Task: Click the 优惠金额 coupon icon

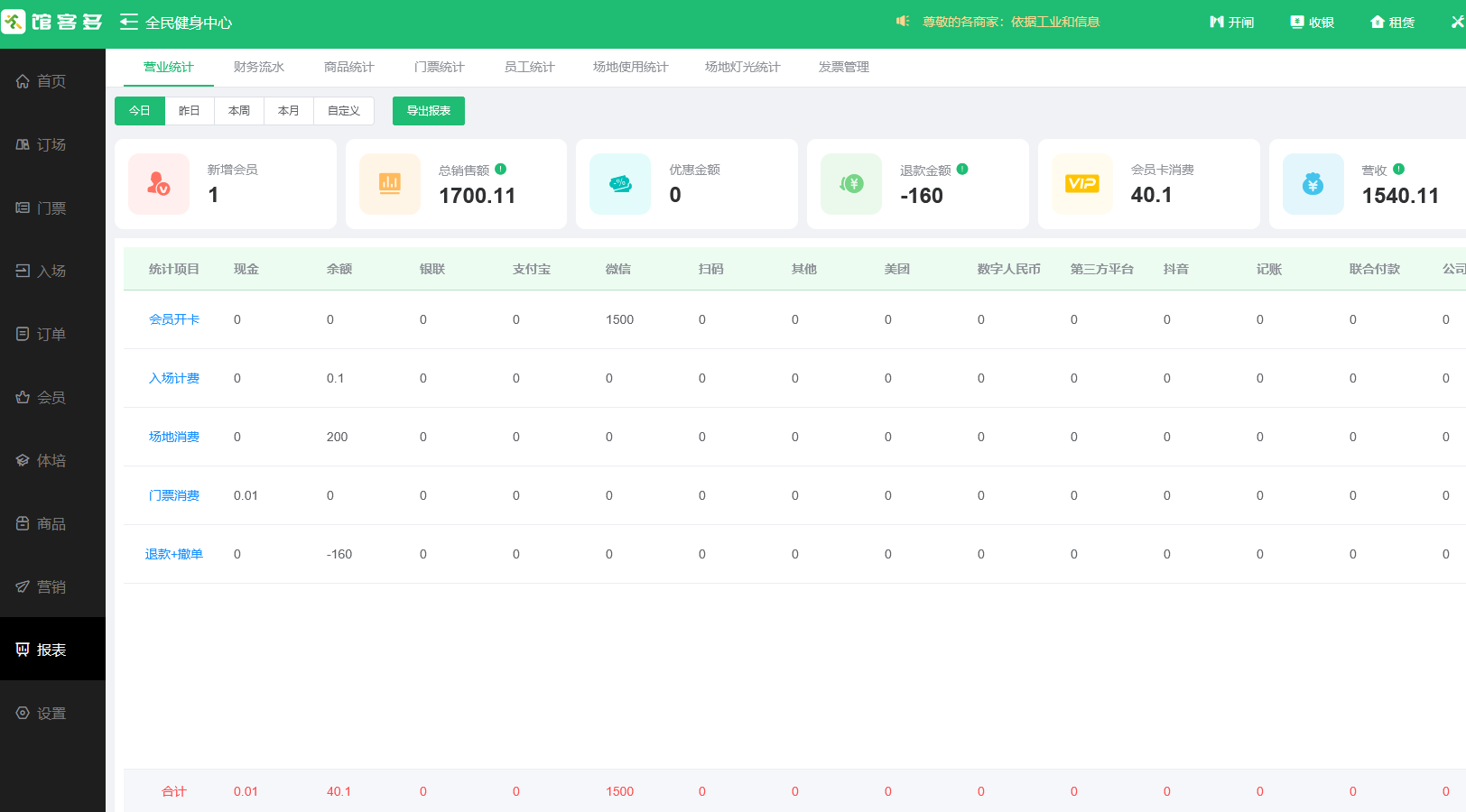Action: click(x=620, y=184)
